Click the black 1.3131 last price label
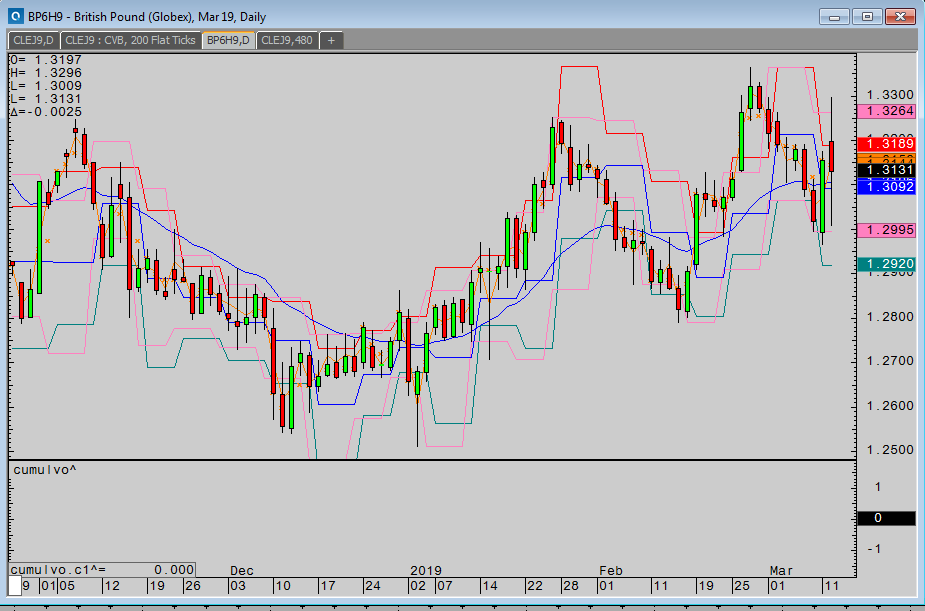925x611 pixels. click(886, 170)
